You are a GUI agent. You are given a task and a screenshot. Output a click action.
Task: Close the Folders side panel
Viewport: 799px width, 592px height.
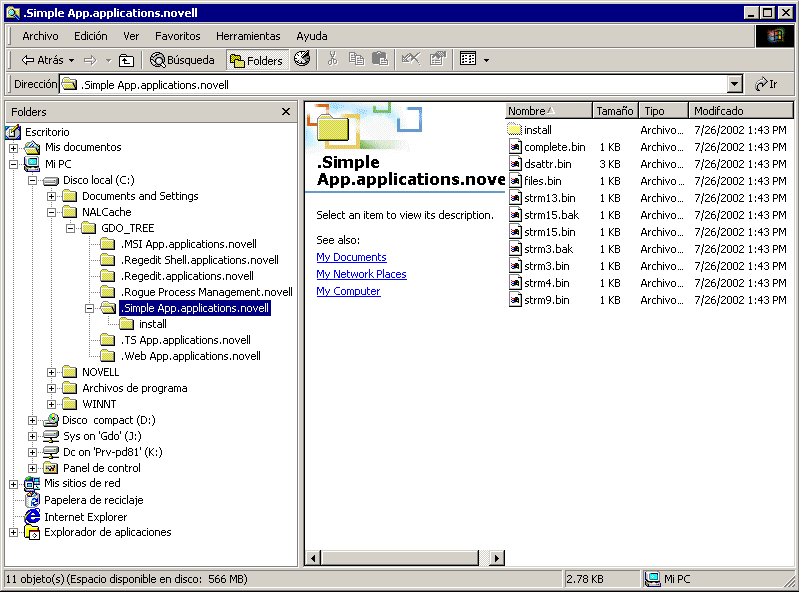tap(286, 112)
